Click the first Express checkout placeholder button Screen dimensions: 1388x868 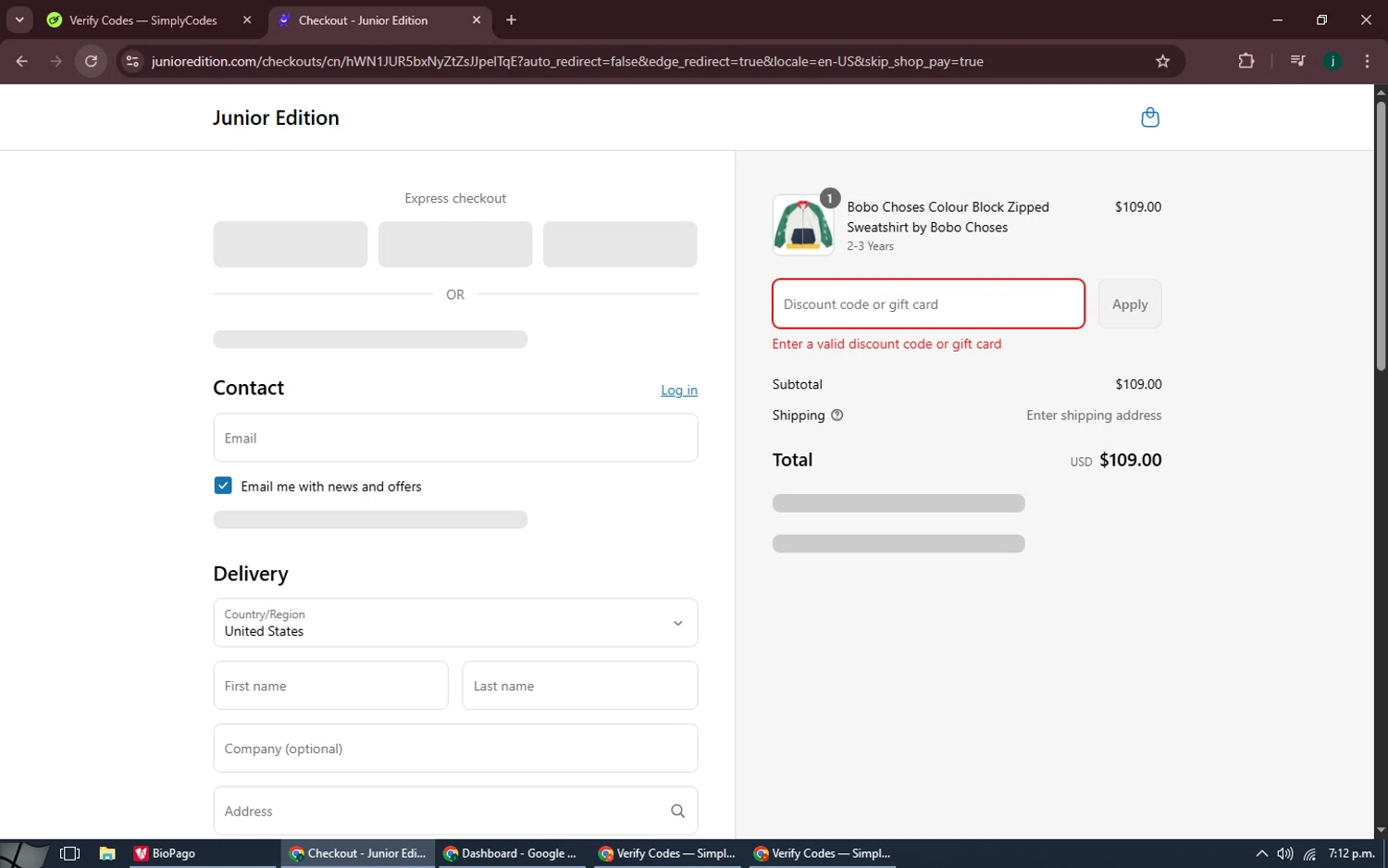pyautogui.click(x=291, y=244)
